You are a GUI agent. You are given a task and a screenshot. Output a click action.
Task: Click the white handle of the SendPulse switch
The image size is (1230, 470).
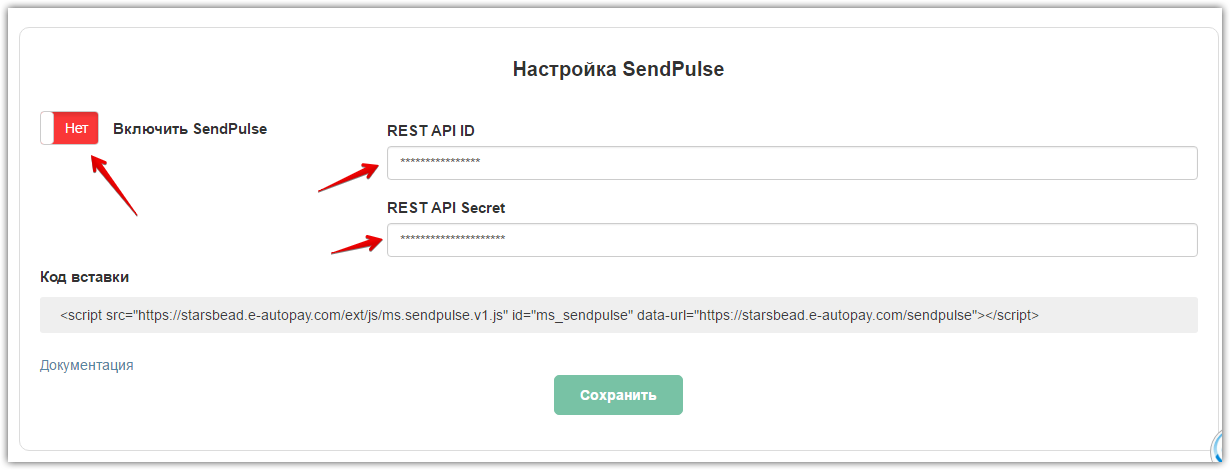pos(47,128)
